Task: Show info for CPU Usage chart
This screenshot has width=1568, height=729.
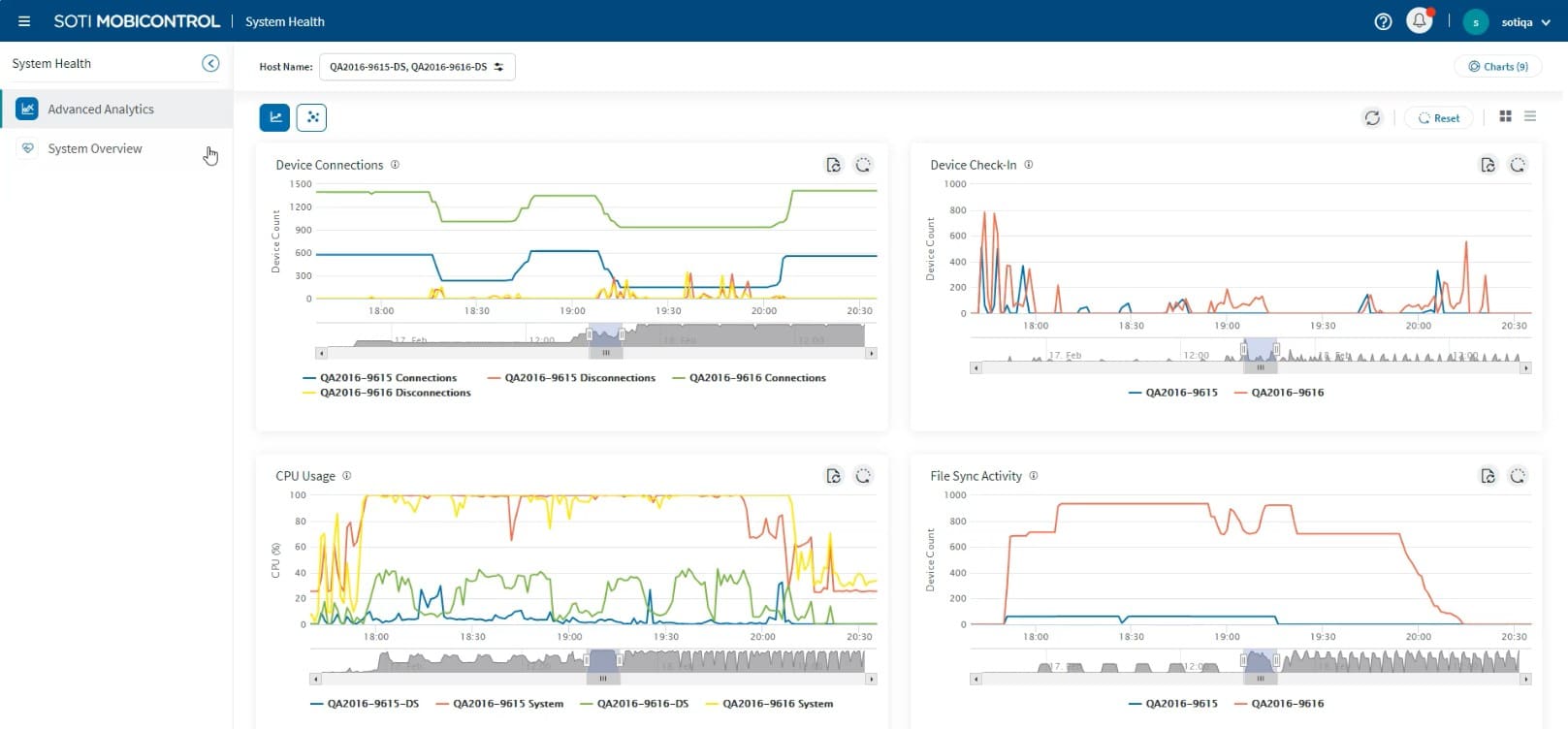Action: coord(347,476)
